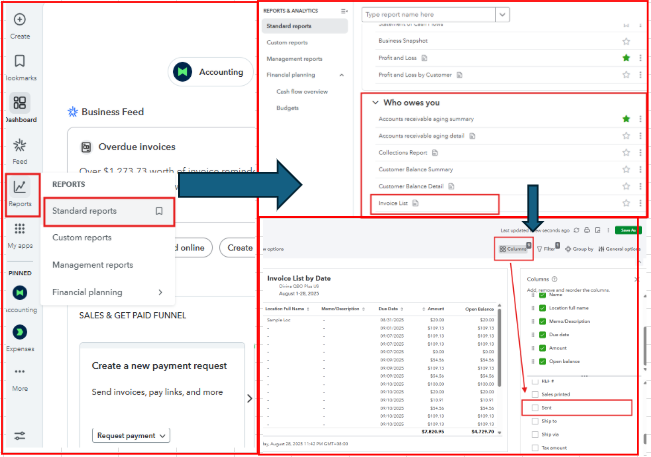Screen dimensions: 651x457
Task: Click the report table vertical scrollbar
Action: (499, 347)
